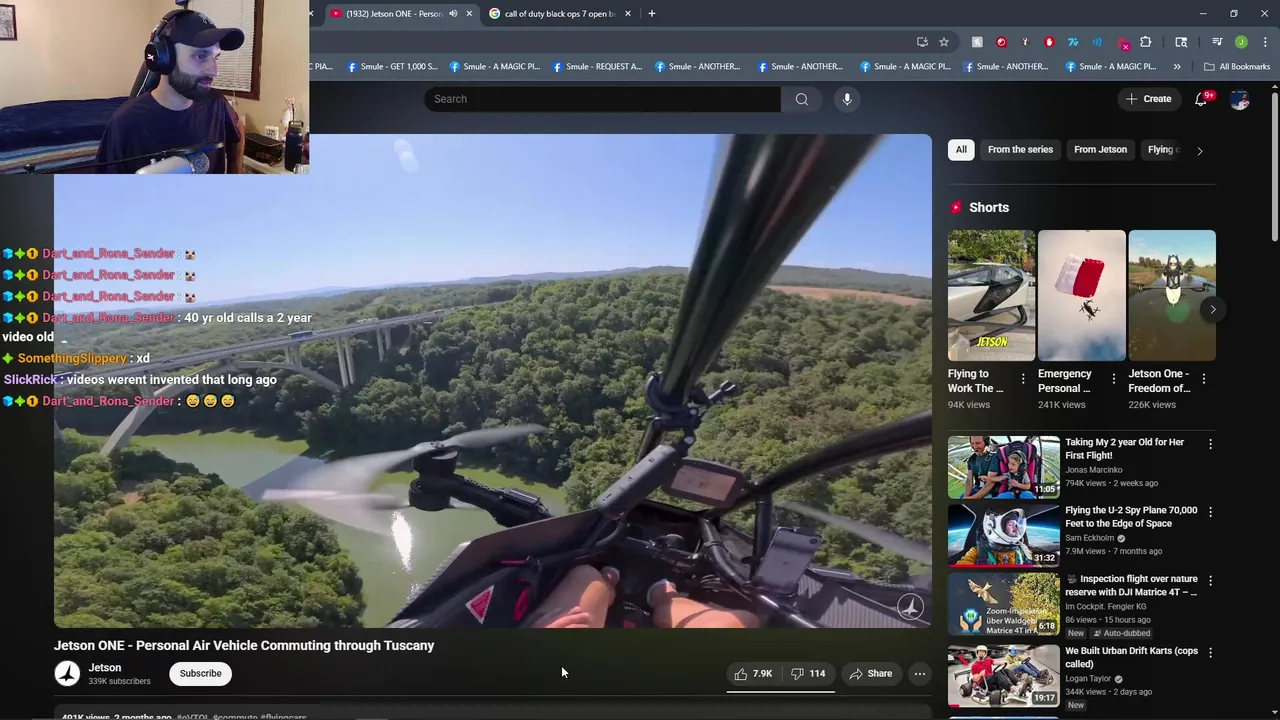Open the Jetson One Freedom short thumbnail
Screen dimensions: 1280x720
[x=1172, y=296]
